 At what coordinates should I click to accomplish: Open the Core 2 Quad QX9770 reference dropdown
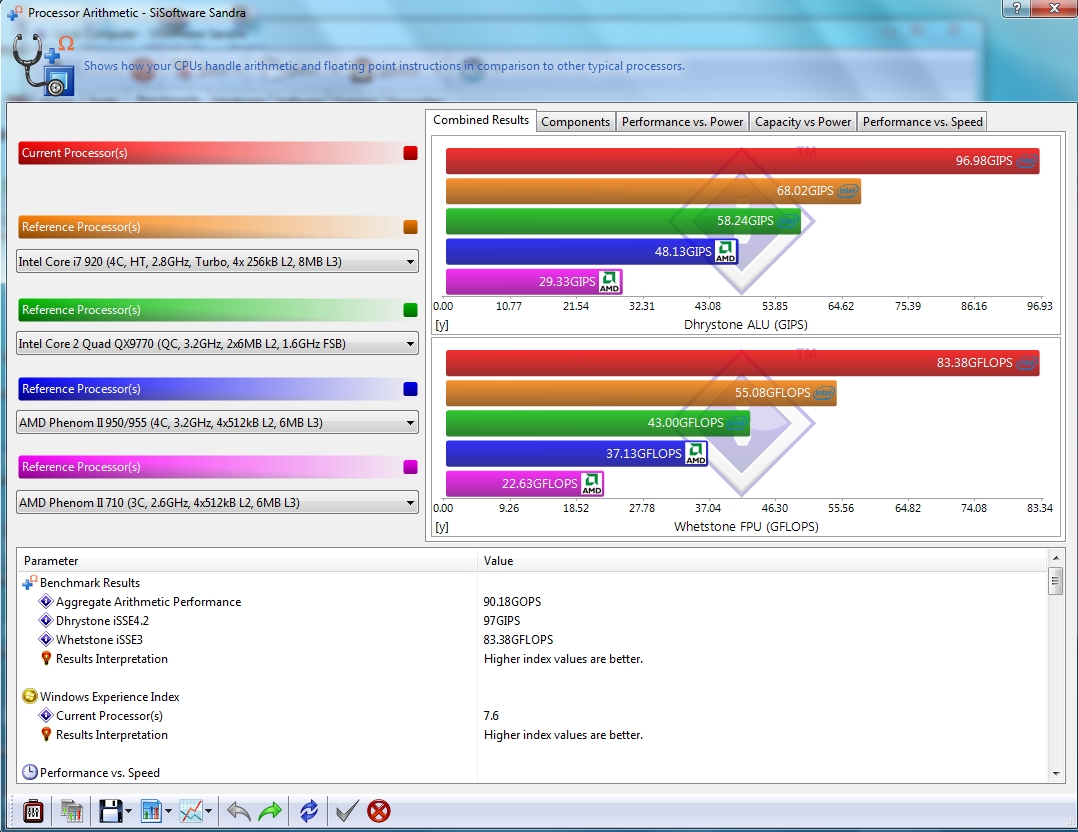point(217,343)
